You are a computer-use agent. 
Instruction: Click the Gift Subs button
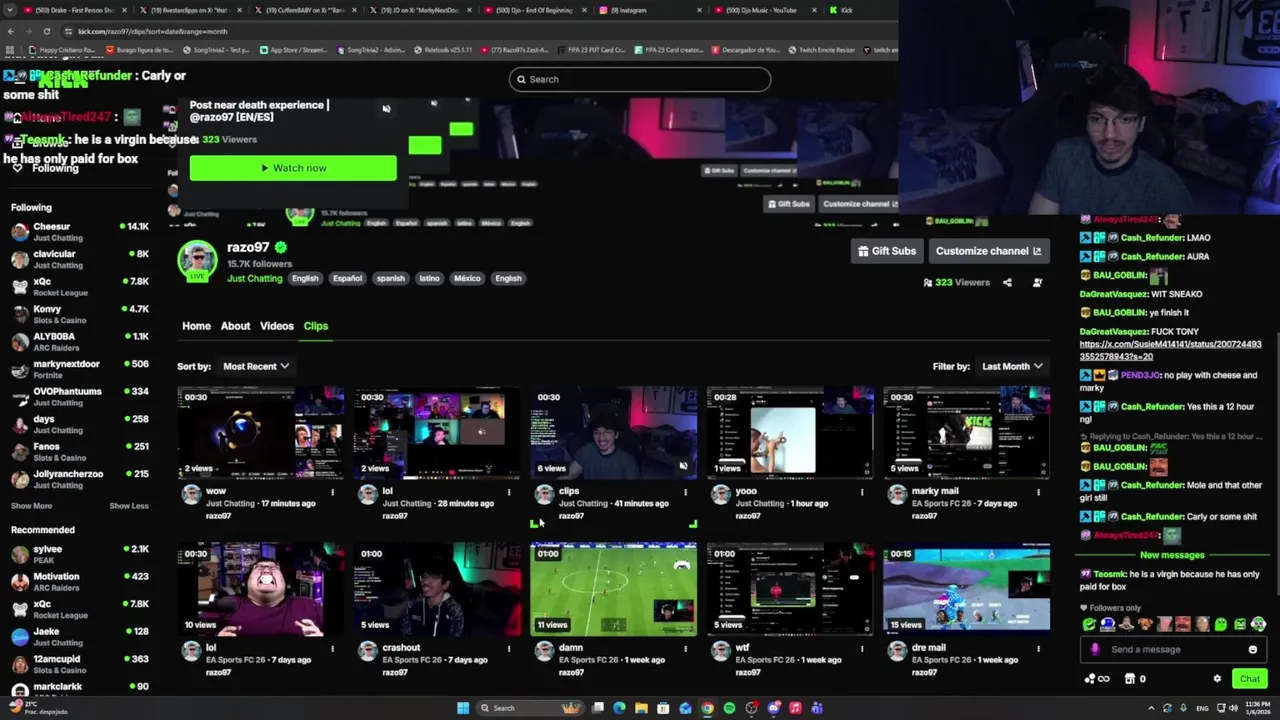[886, 251]
